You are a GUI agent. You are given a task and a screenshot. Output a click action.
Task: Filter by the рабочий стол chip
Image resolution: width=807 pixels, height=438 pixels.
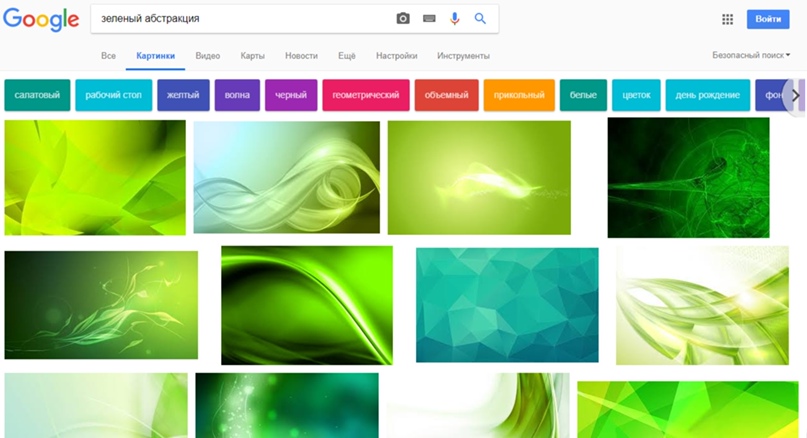[x=113, y=95]
